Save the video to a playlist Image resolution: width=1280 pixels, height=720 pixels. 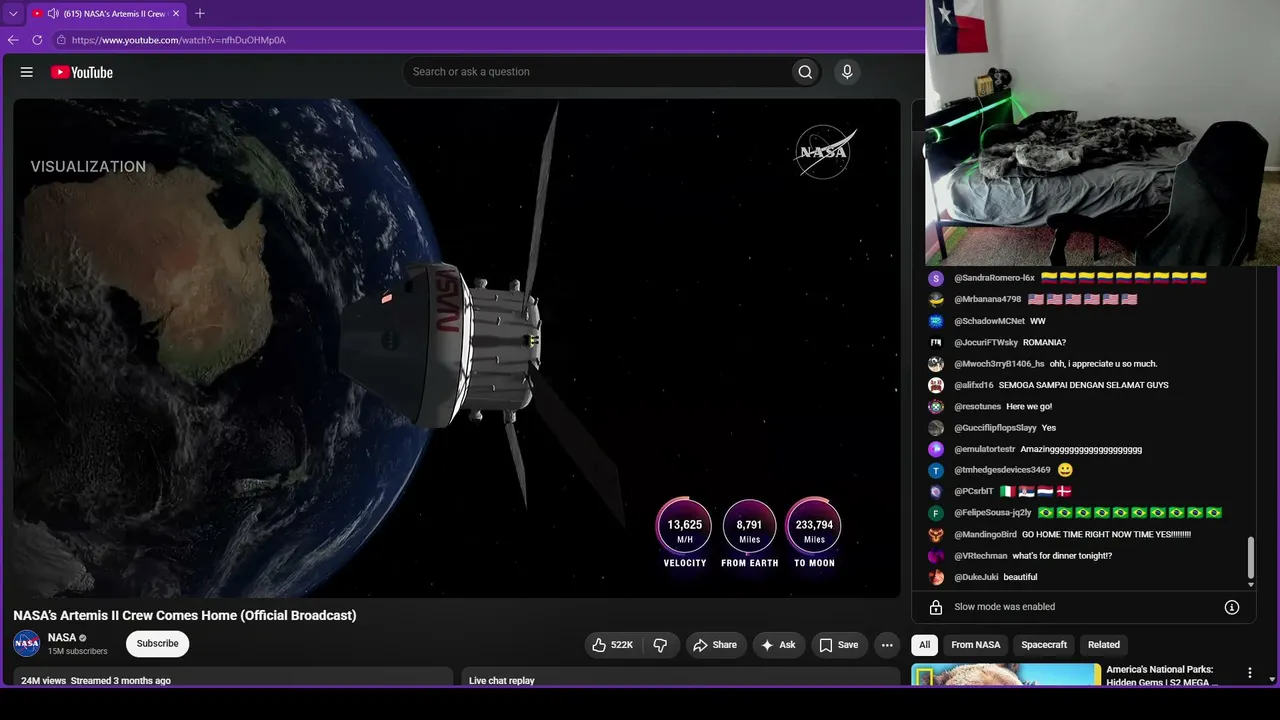coord(839,645)
